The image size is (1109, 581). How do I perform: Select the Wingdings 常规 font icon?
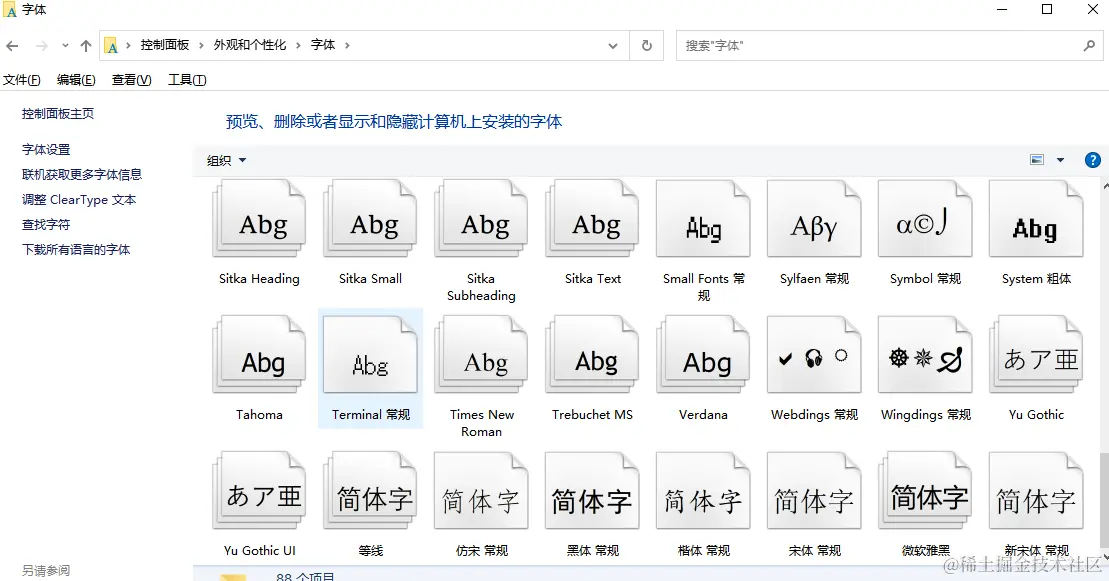[x=926, y=355]
